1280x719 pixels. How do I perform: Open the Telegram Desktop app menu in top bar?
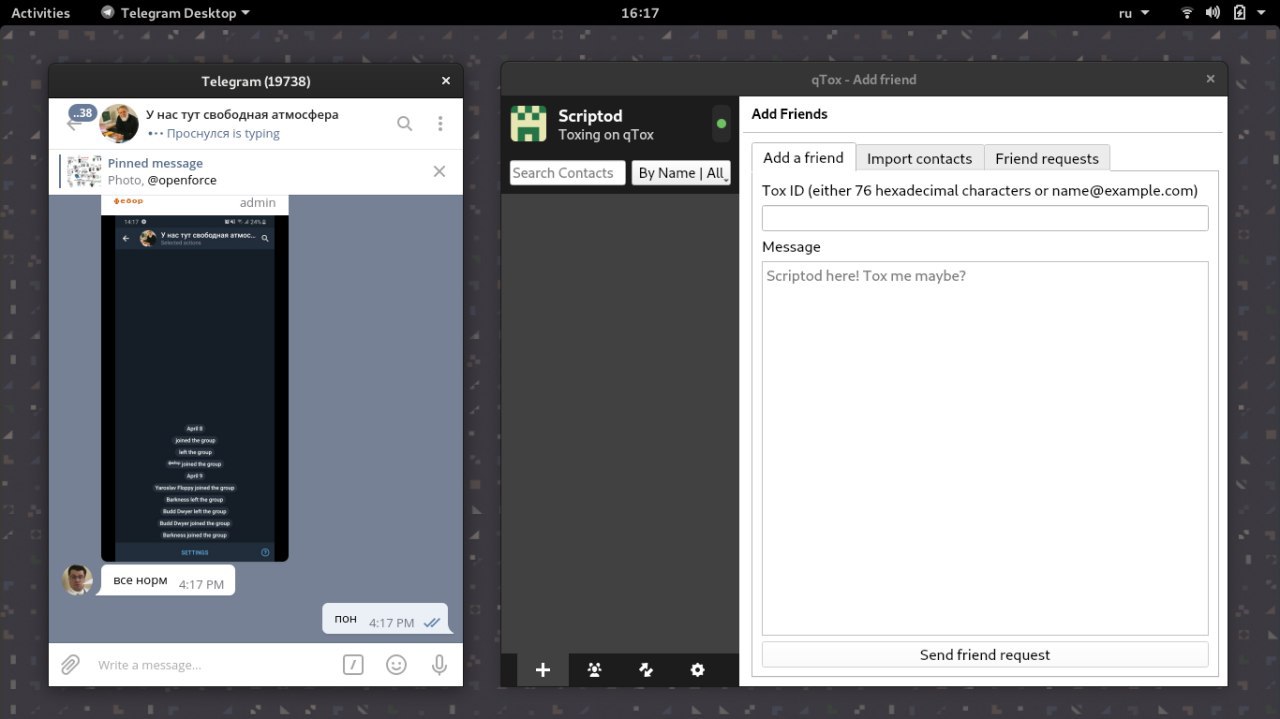point(175,13)
